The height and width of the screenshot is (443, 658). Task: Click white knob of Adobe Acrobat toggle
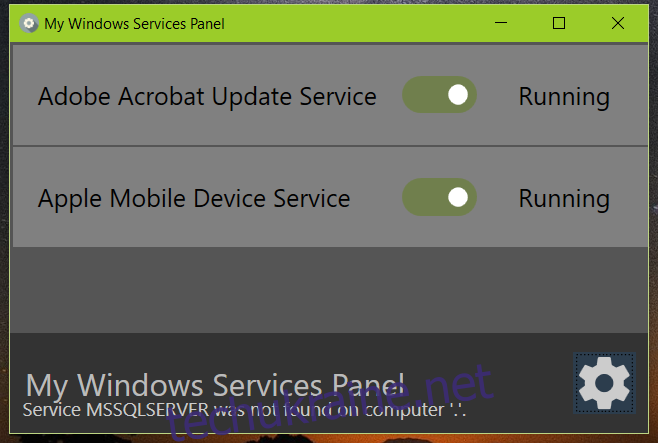(x=458, y=95)
